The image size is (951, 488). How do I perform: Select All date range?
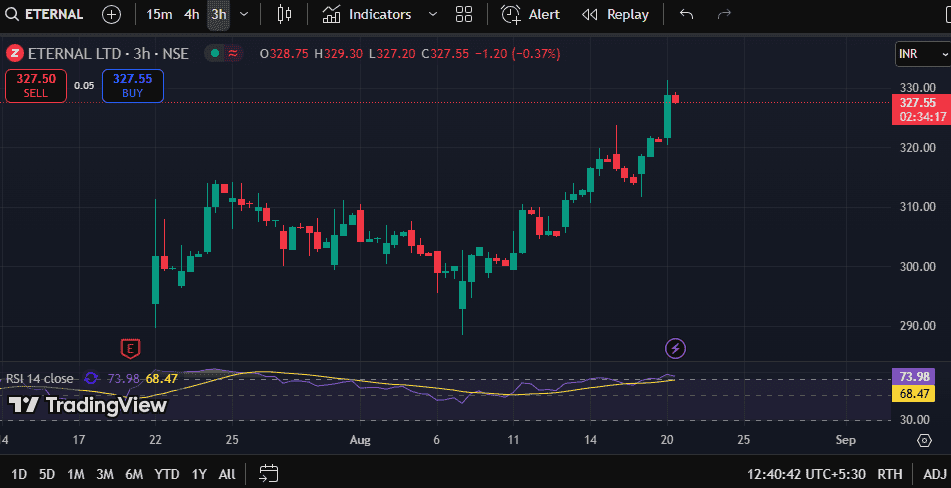click(227, 474)
